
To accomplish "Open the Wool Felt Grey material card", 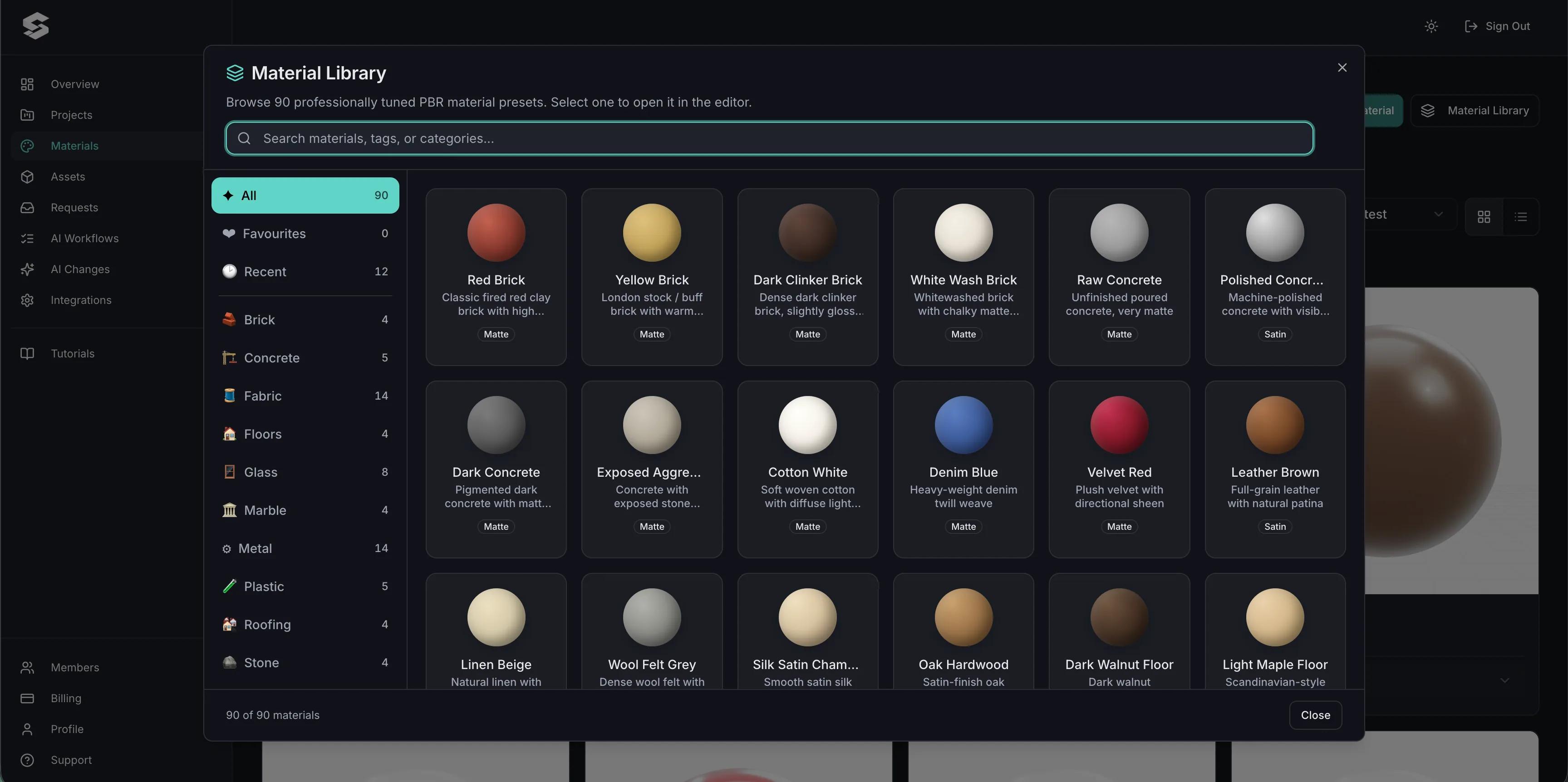I will [652, 631].
